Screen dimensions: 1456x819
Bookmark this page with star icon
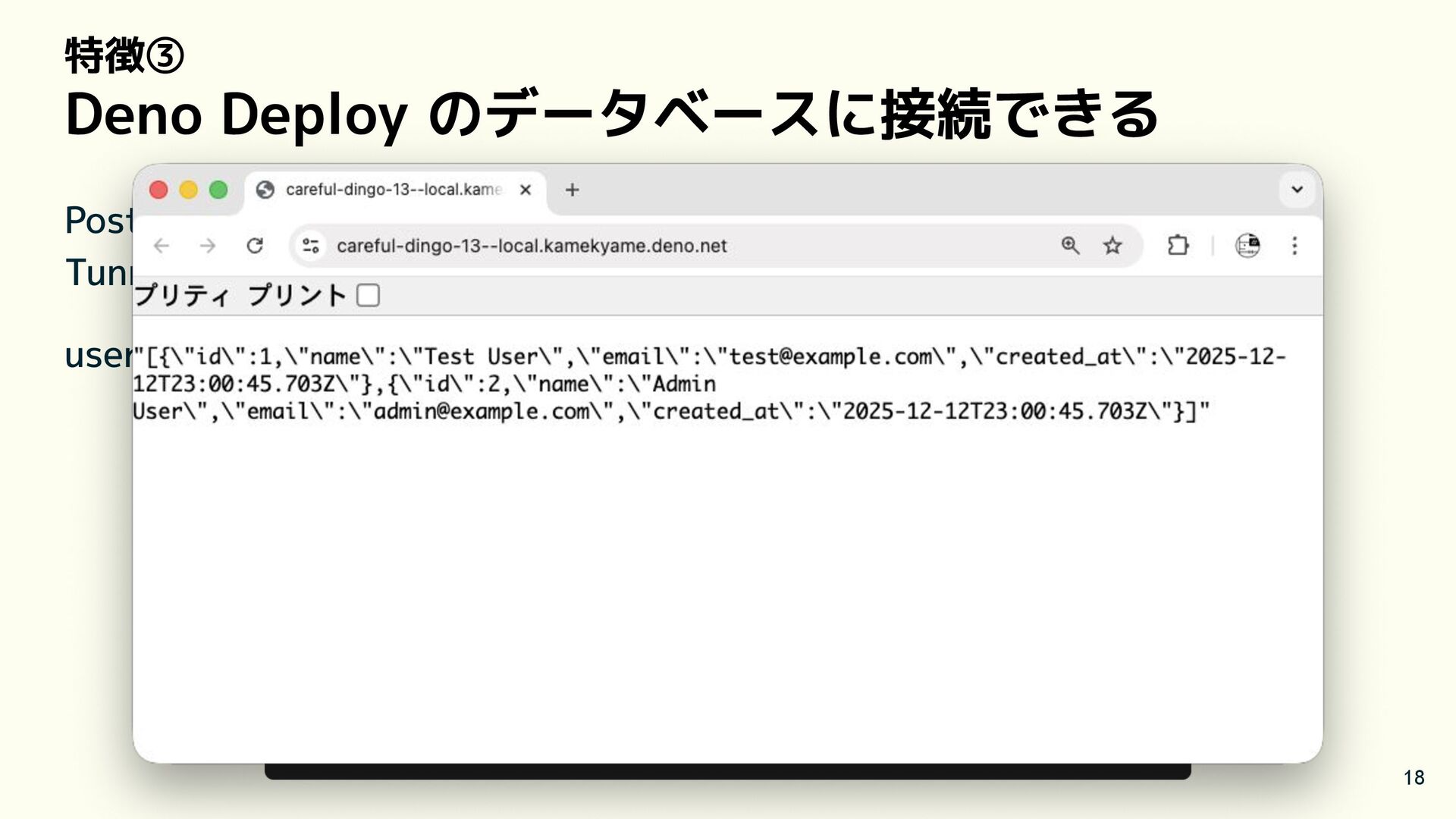1112,246
